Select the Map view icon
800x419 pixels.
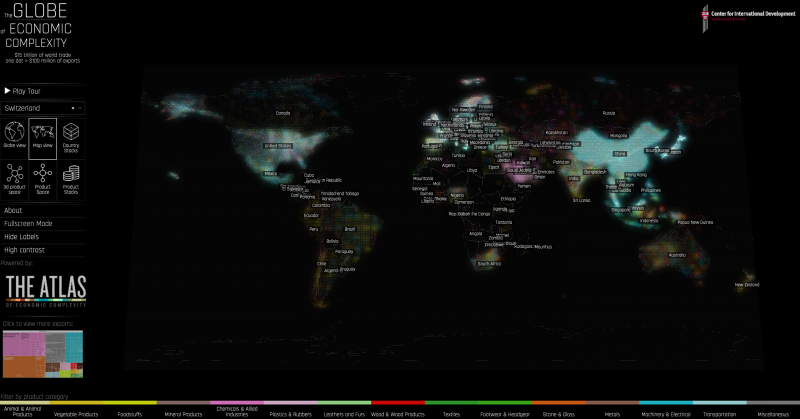[x=42, y=139]
